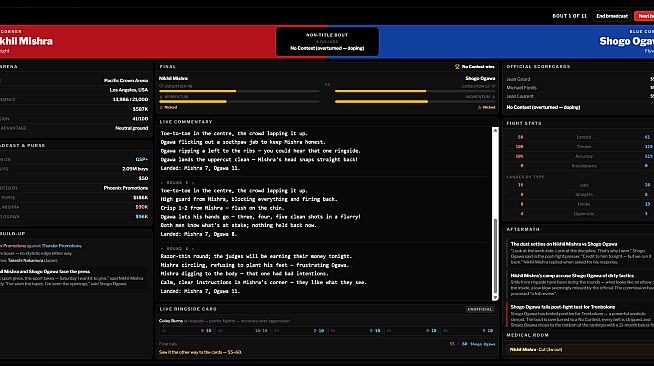The width and height of the screenshot is (654, 366).
Task: Click the 'Crisp 1-2 from Mishra' commentary line
Action: pos(222,208)
